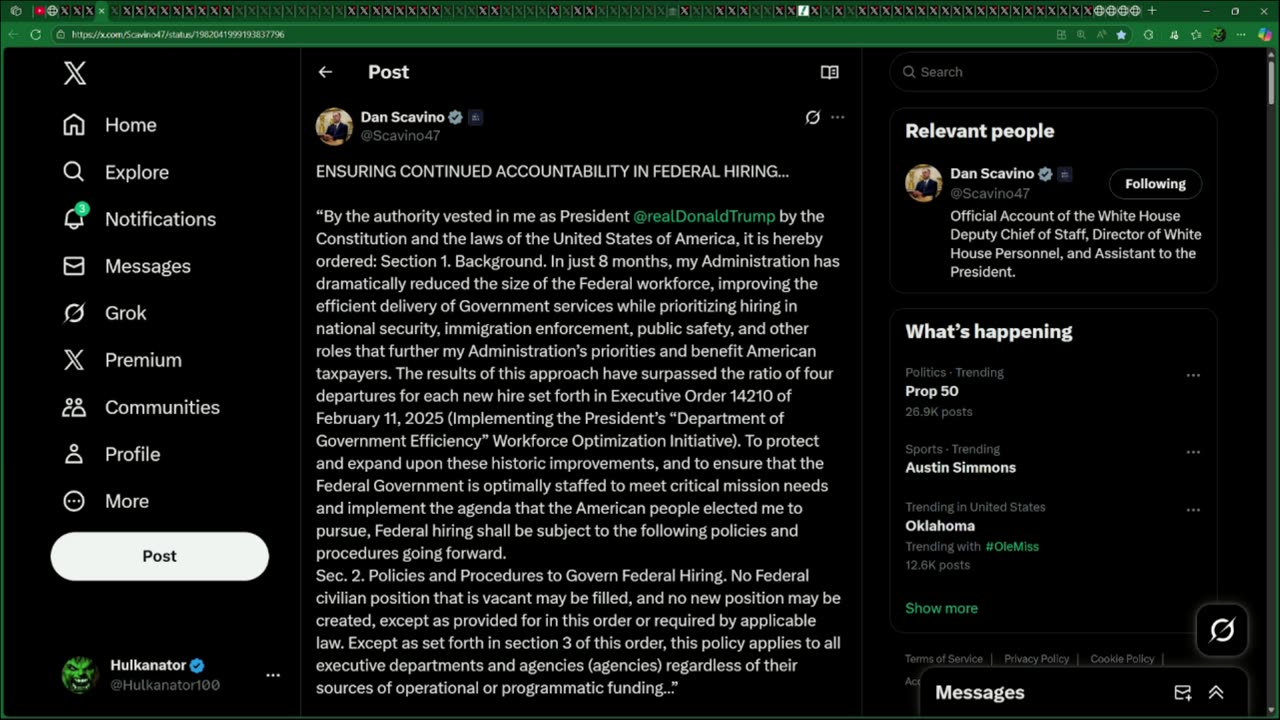
Task: Open the Austin Simmons trending topic
Action: (x=960, y=467)
